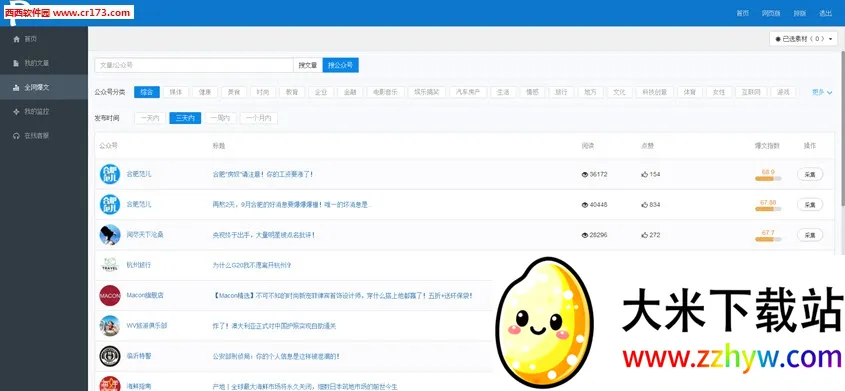Open the 【Macon精选】 article link
Screen dimensions: 845x391
343,296
